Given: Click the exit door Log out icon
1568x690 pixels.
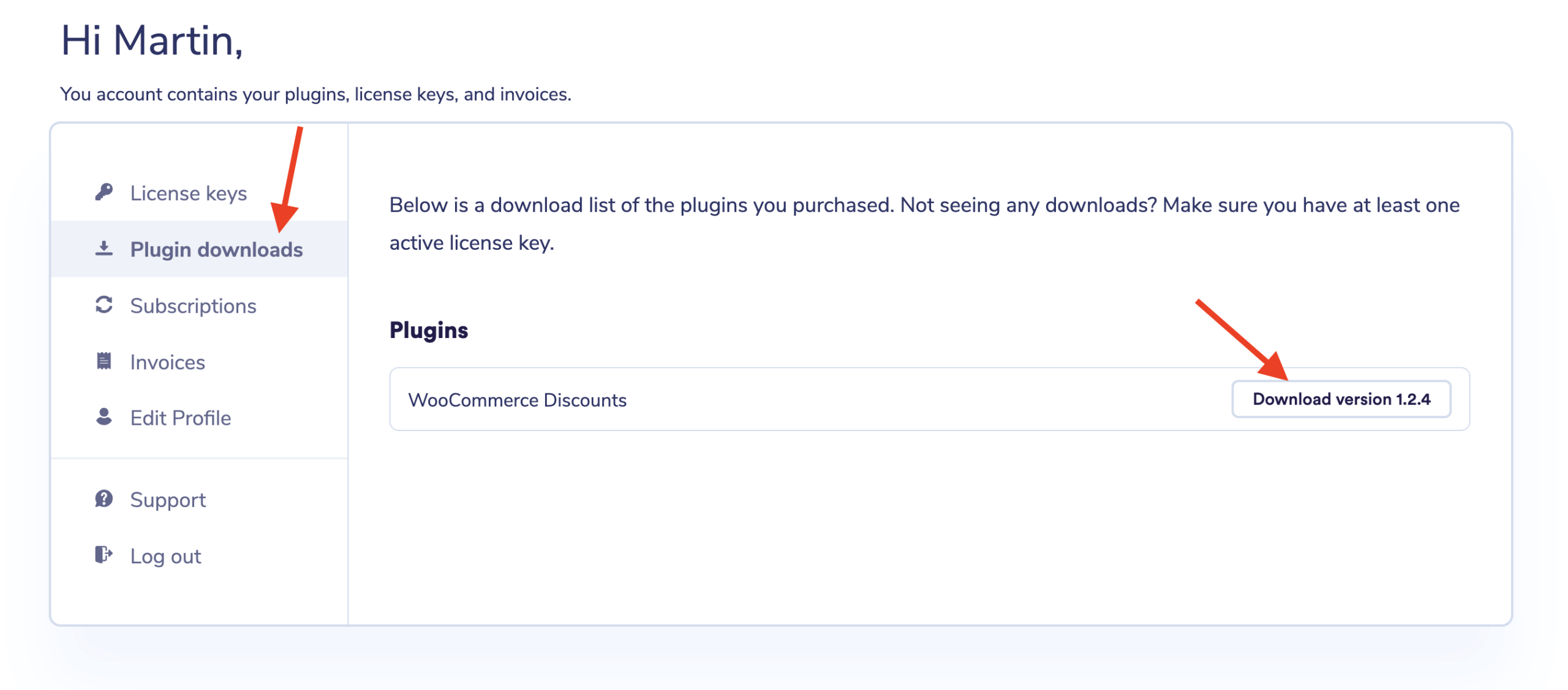Looking at the screenshot, I should point(104,555).
